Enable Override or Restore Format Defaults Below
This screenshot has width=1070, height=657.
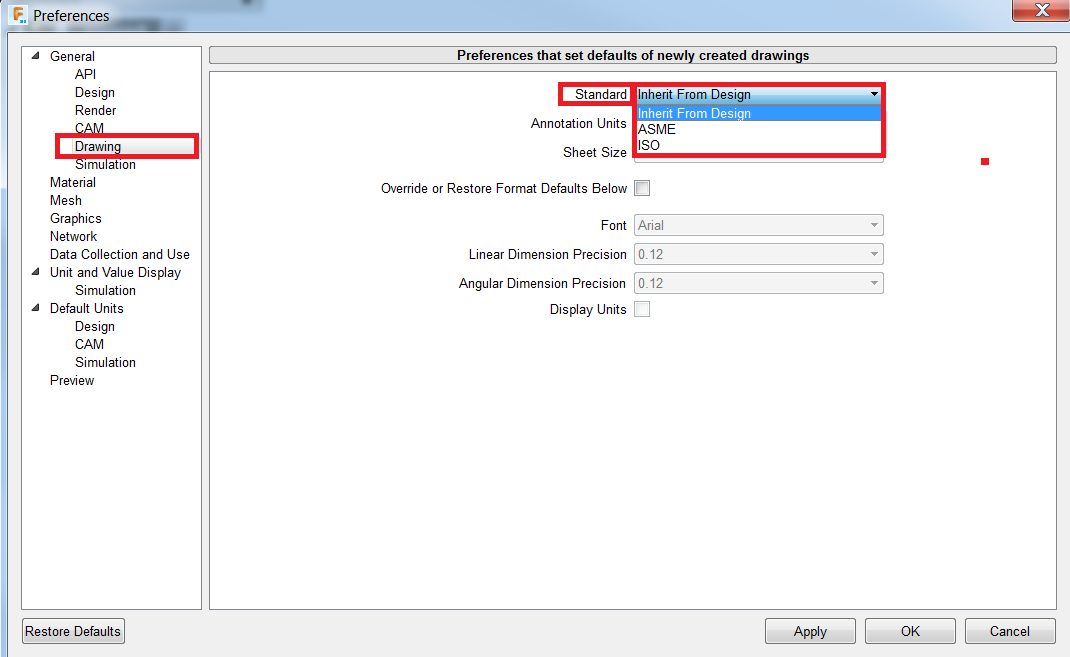(641, 188)
